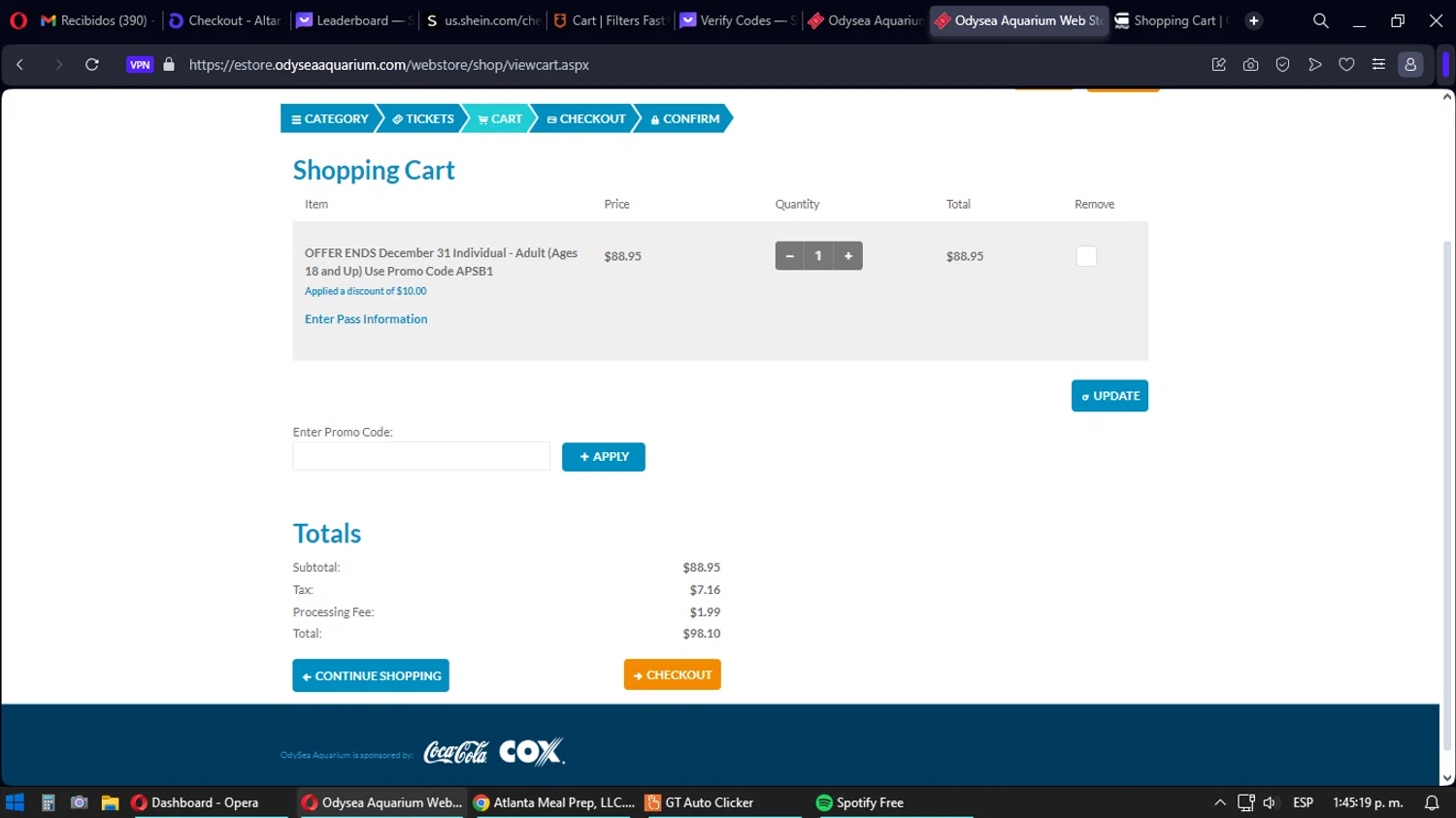Viewport: 1456px width, 818px height.
Task: Toggle the VPN badge
Action: tap(140, 65)
